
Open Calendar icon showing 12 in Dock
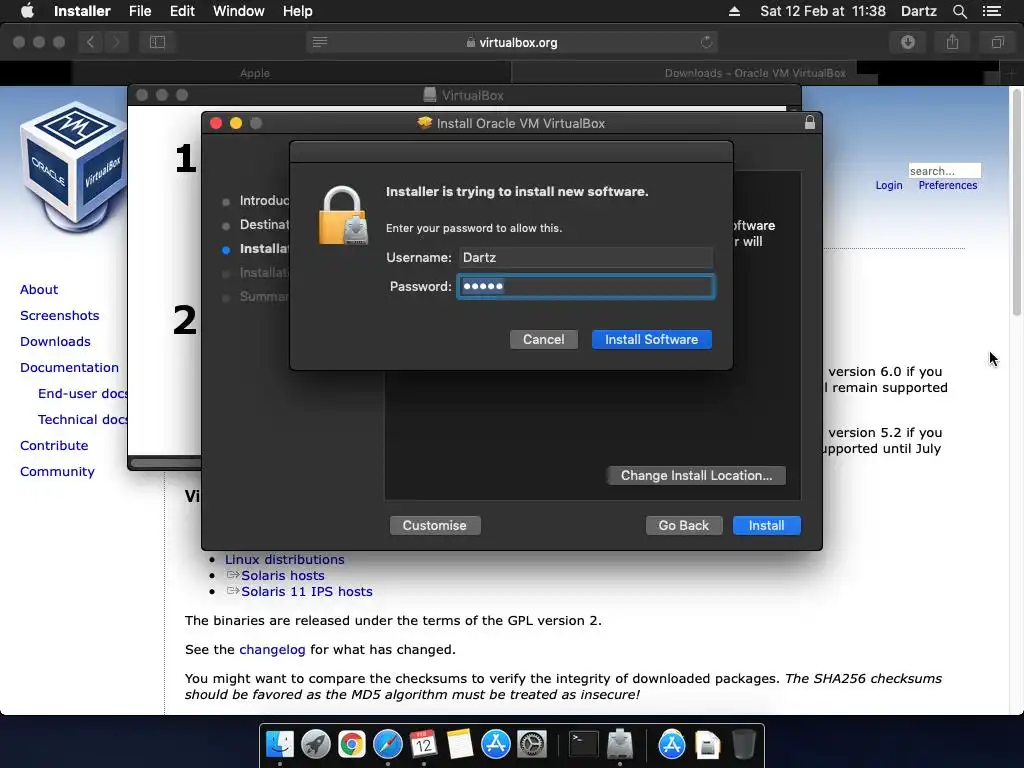coord(423,744)
